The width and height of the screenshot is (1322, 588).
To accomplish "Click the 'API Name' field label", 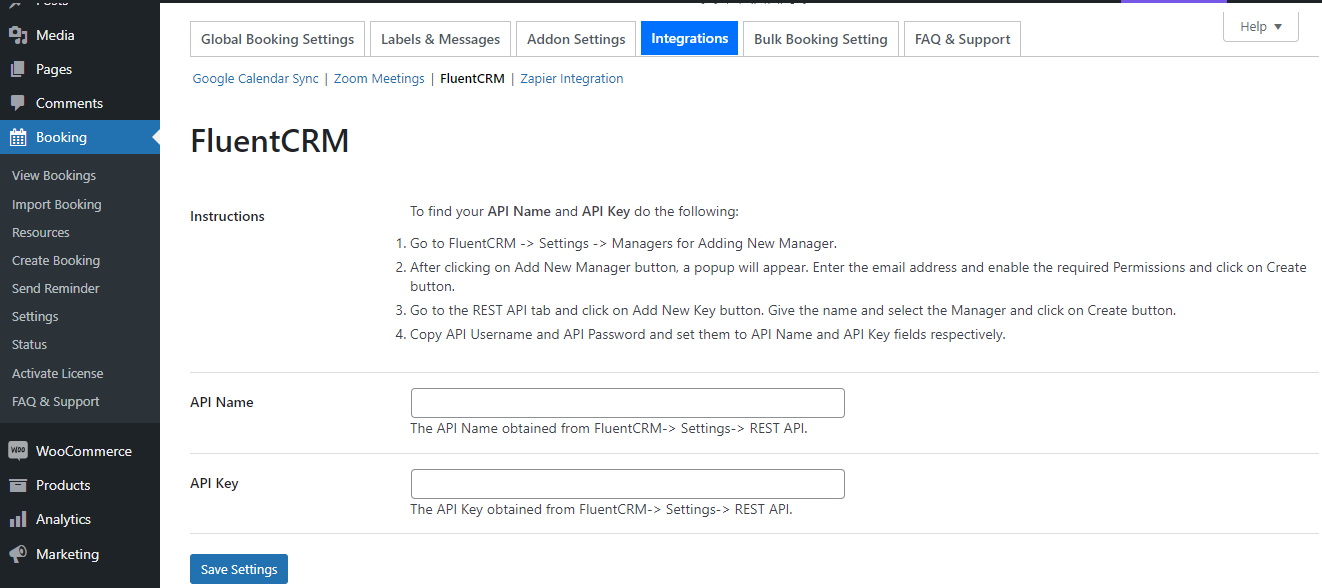I will click(x=222, y=402).
